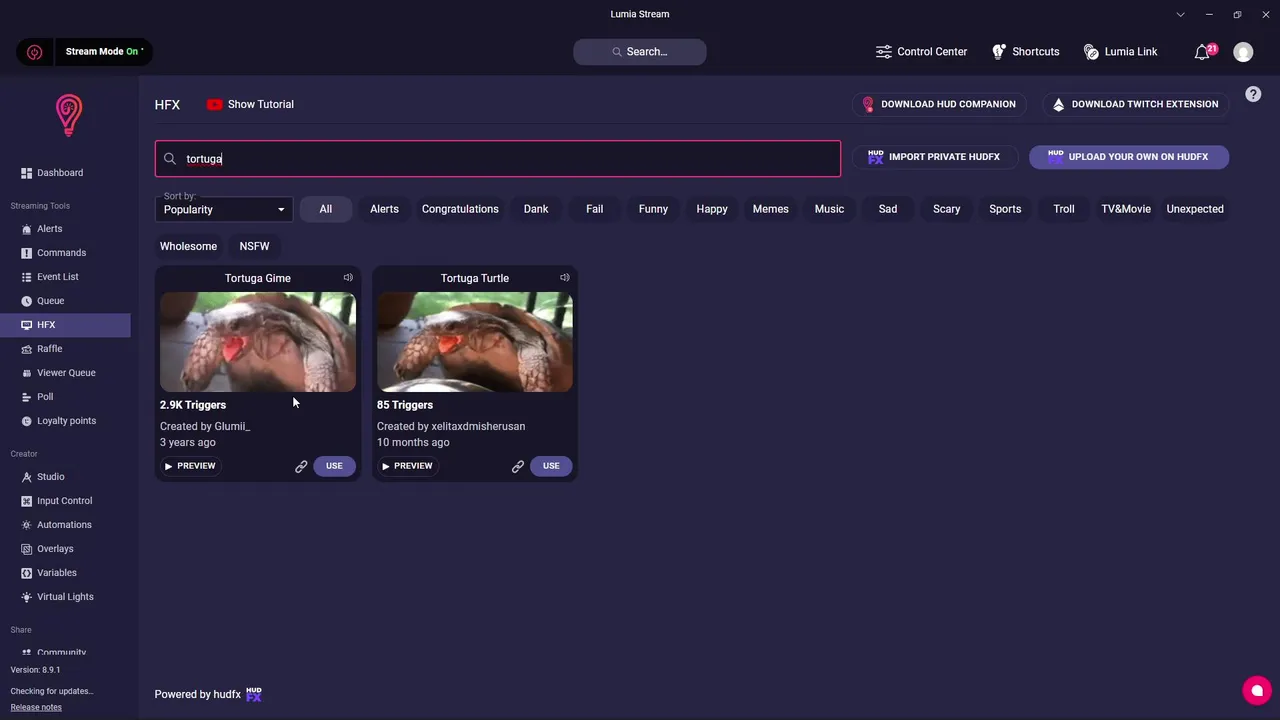Click Download Twitch Extension button

tap(1135, 104)
